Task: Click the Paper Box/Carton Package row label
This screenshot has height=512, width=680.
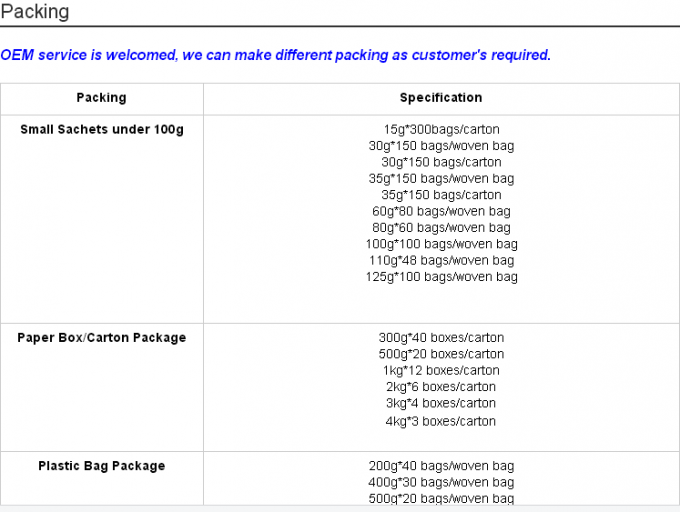Action: coord(102,338)
